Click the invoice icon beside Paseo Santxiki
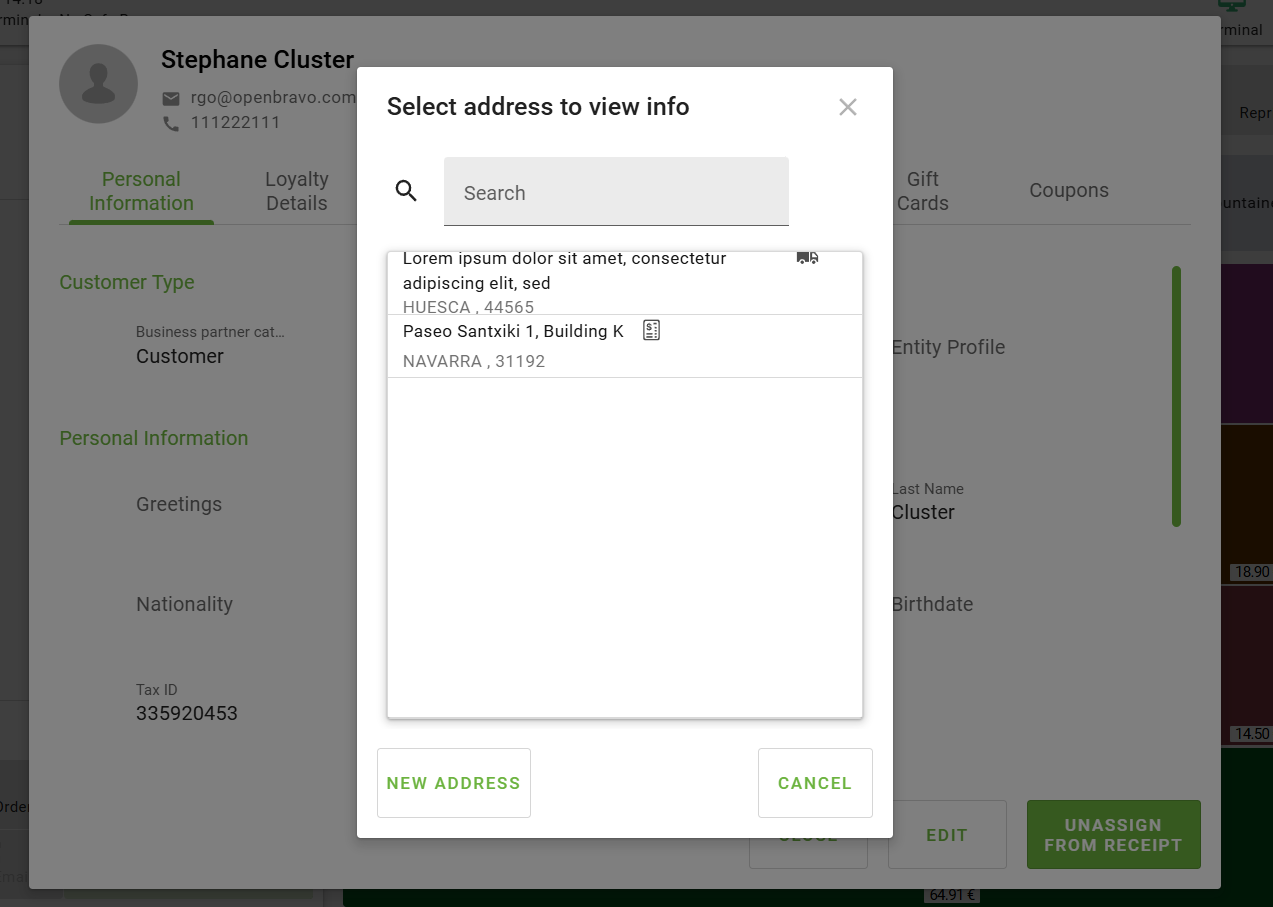This screenshot has height=907, width=1273. (x=652, y=331)
